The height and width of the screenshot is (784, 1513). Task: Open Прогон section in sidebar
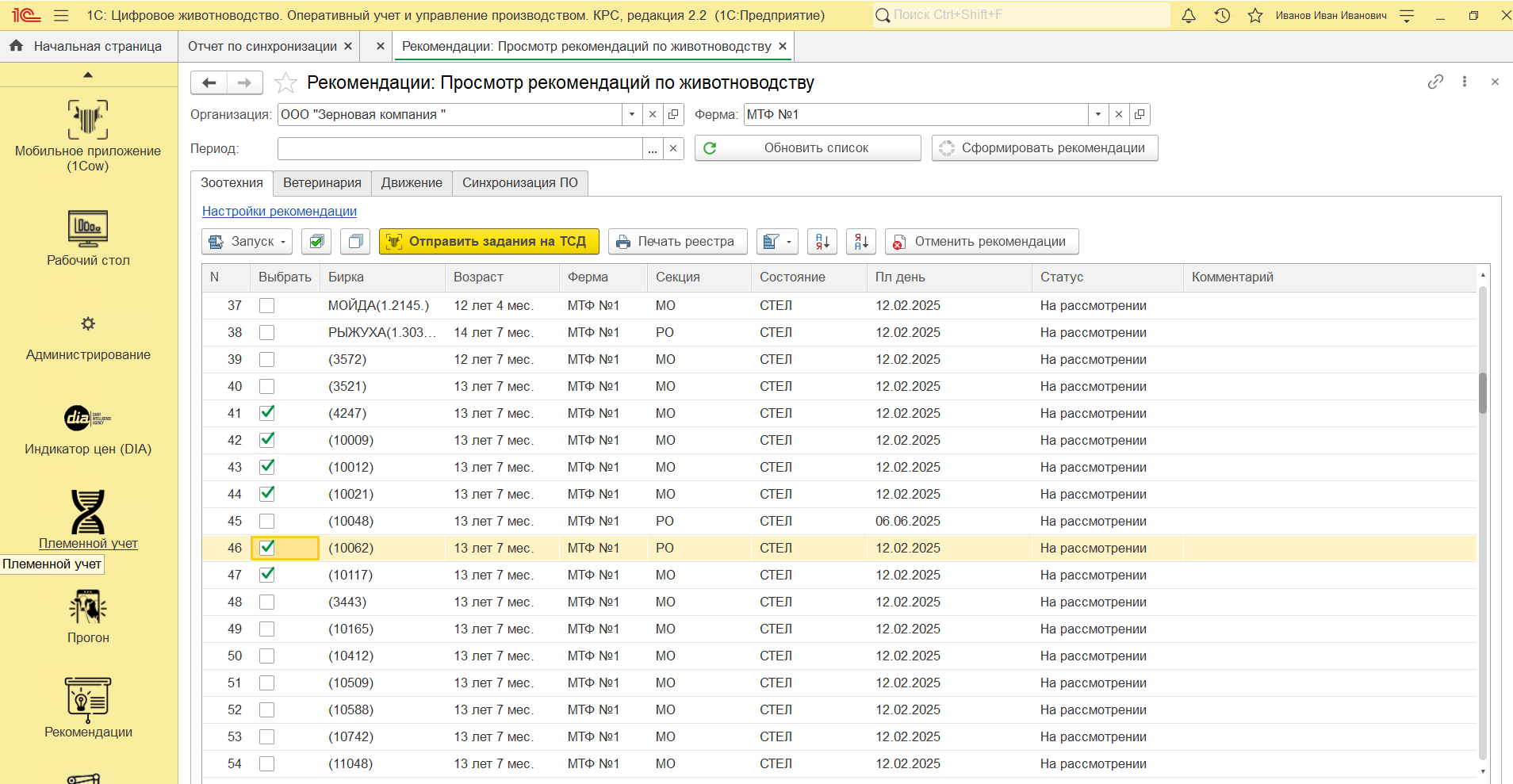[x=88, y=617]
